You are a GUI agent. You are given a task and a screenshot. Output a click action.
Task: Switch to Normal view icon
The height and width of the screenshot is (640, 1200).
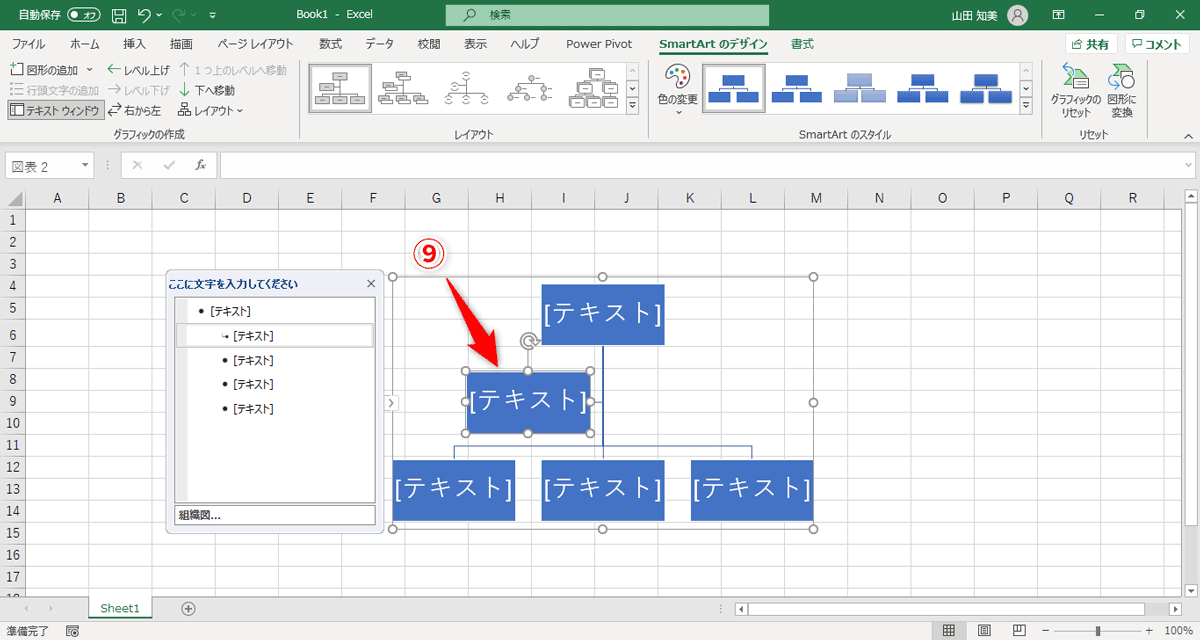[949, 631]
